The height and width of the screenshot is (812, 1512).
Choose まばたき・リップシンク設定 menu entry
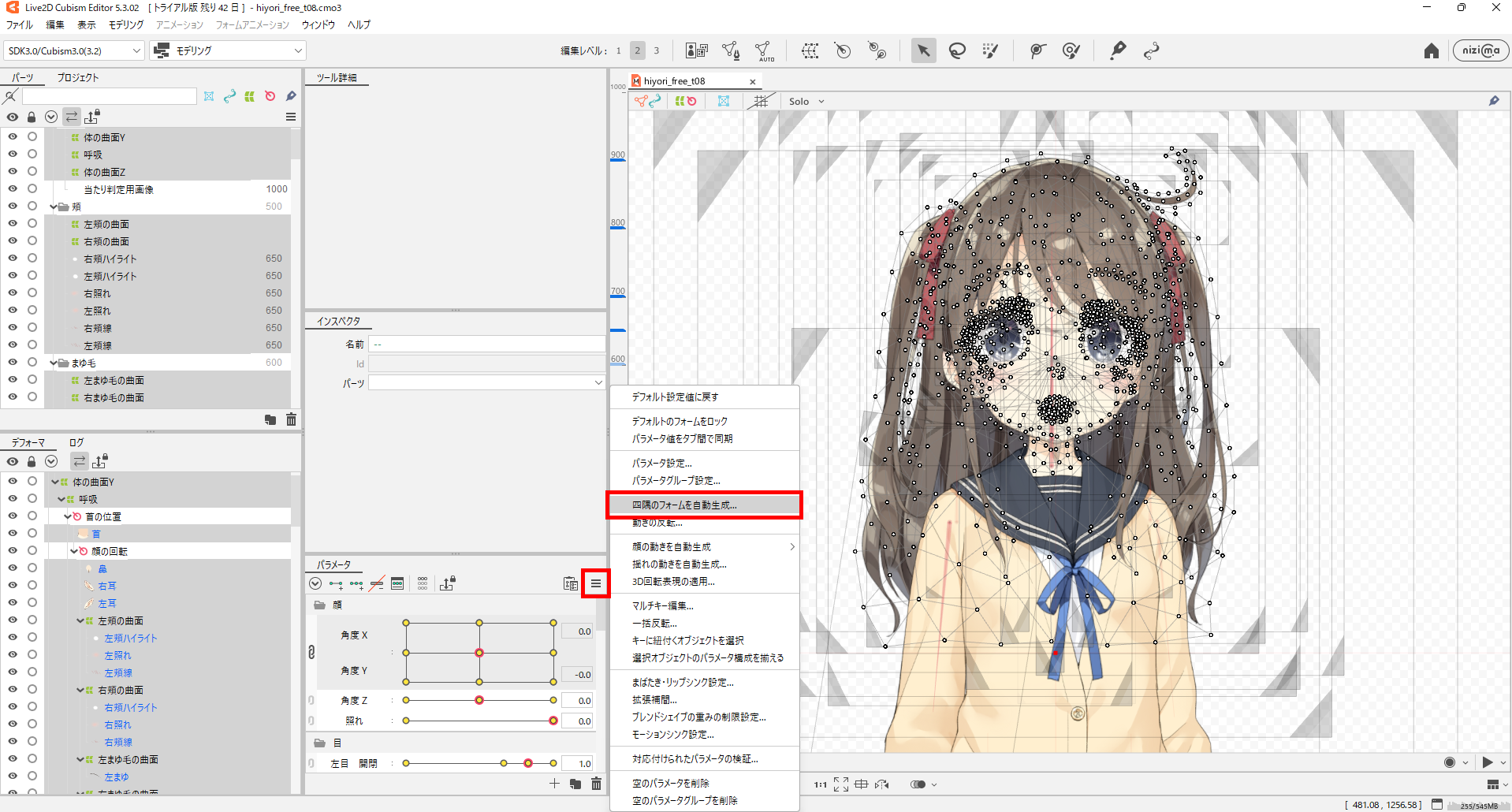click(705, 682)
